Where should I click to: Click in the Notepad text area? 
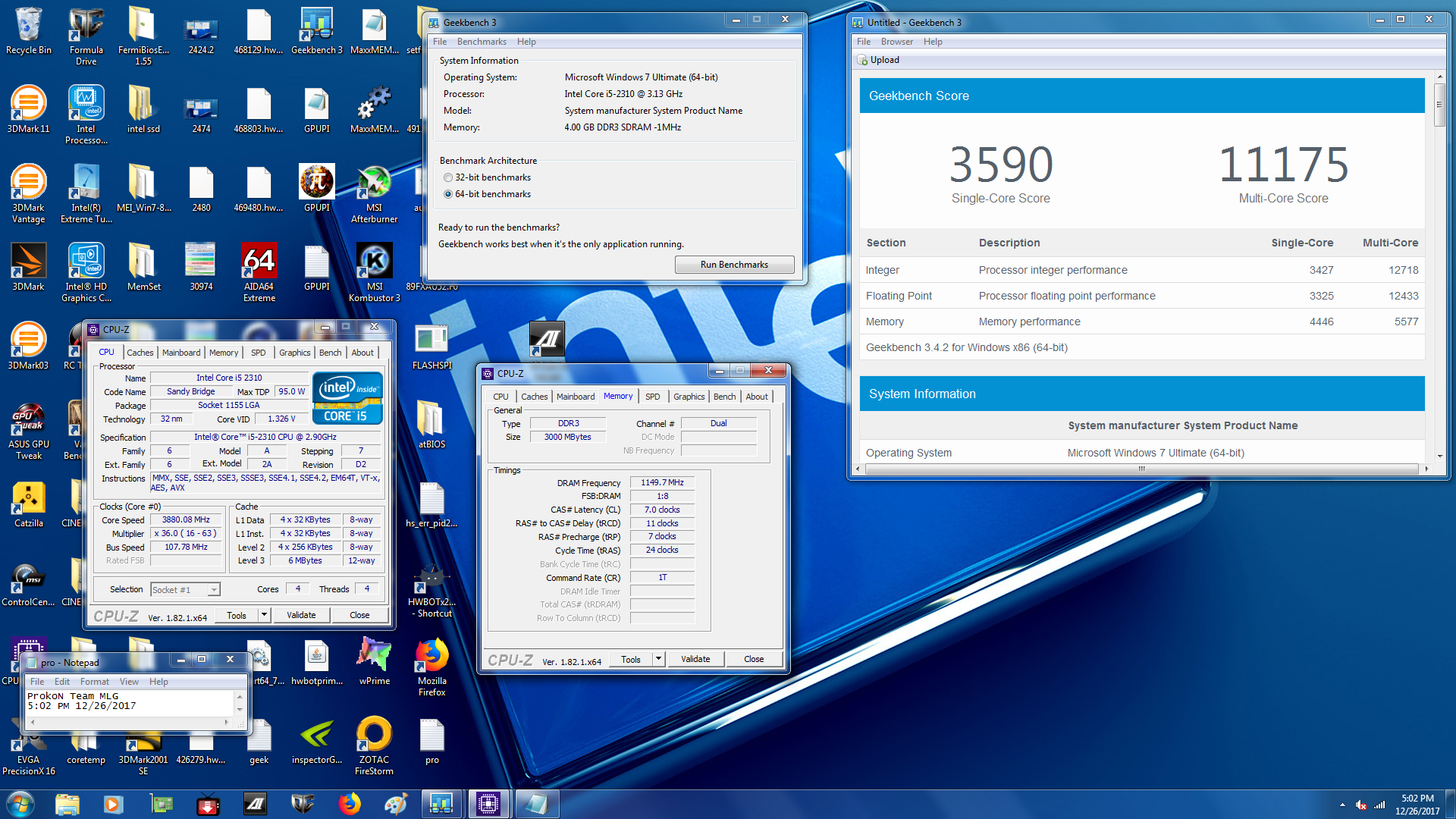130,702
